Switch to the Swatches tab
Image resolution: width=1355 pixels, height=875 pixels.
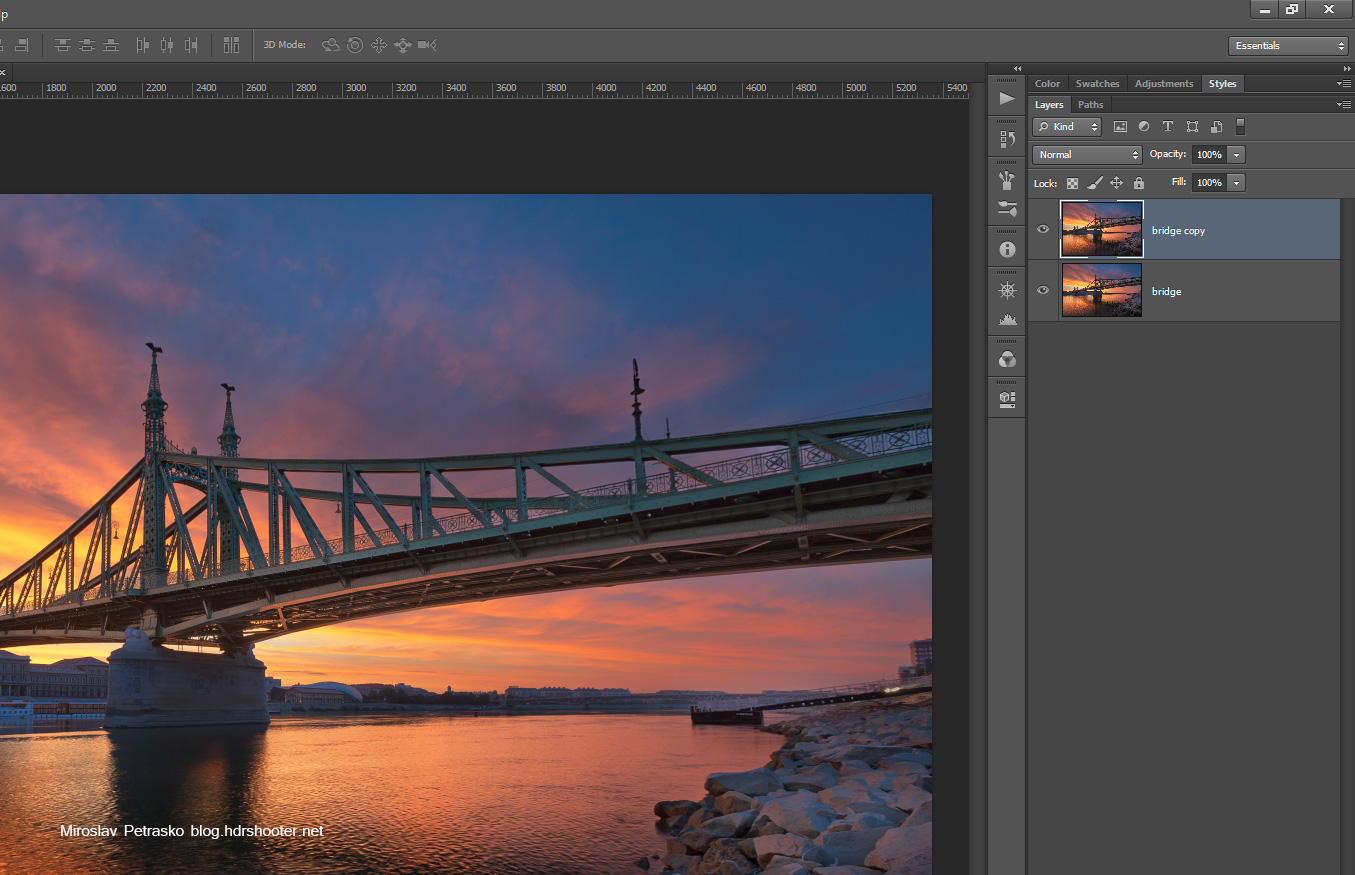[1097, 84]
